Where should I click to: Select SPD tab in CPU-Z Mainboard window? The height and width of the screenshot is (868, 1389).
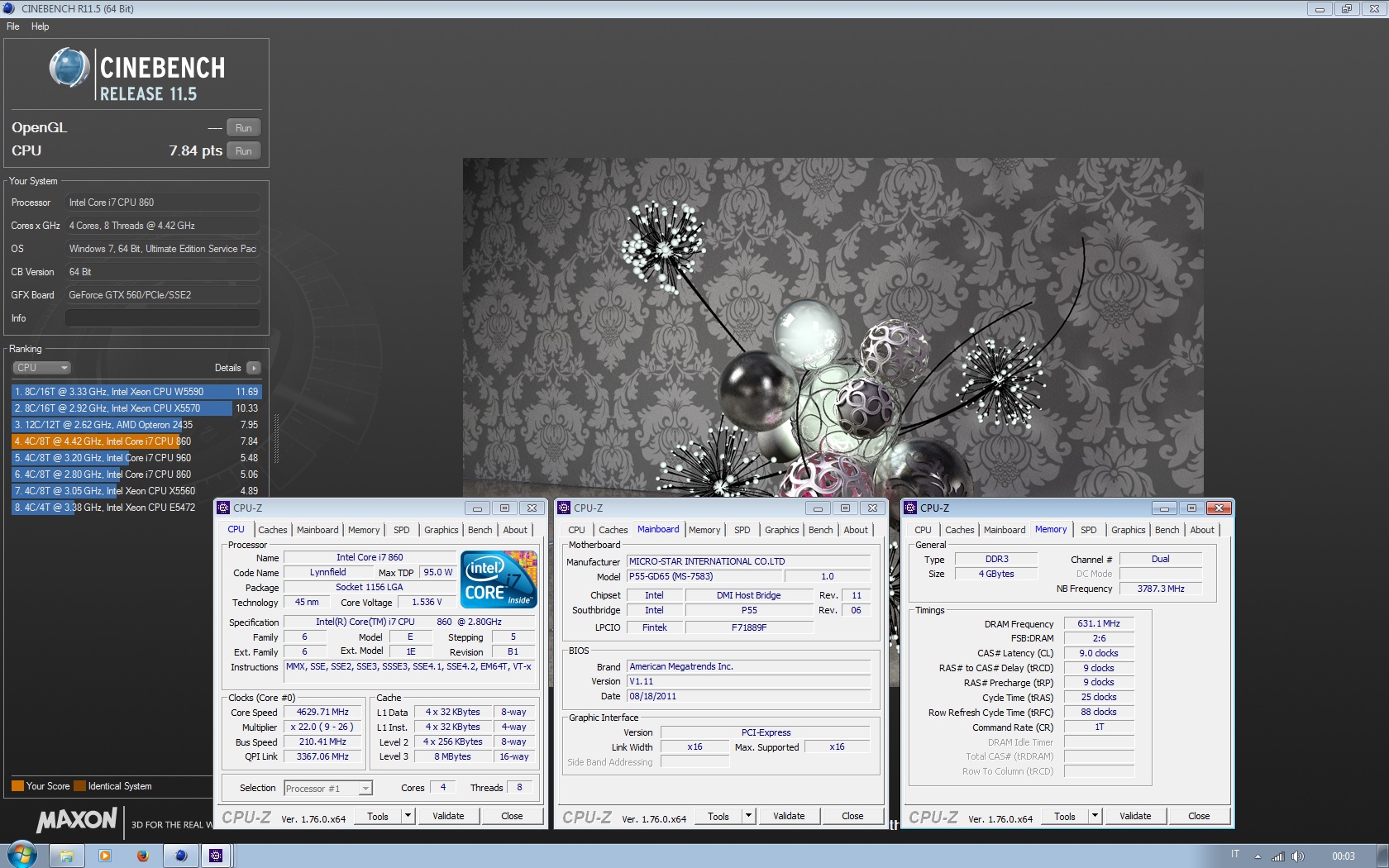(742, 530)
